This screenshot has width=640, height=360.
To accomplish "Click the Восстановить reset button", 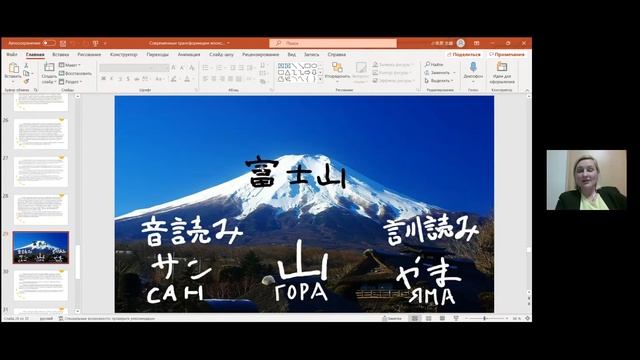I will pyautogui.click(x=76, y=73).
